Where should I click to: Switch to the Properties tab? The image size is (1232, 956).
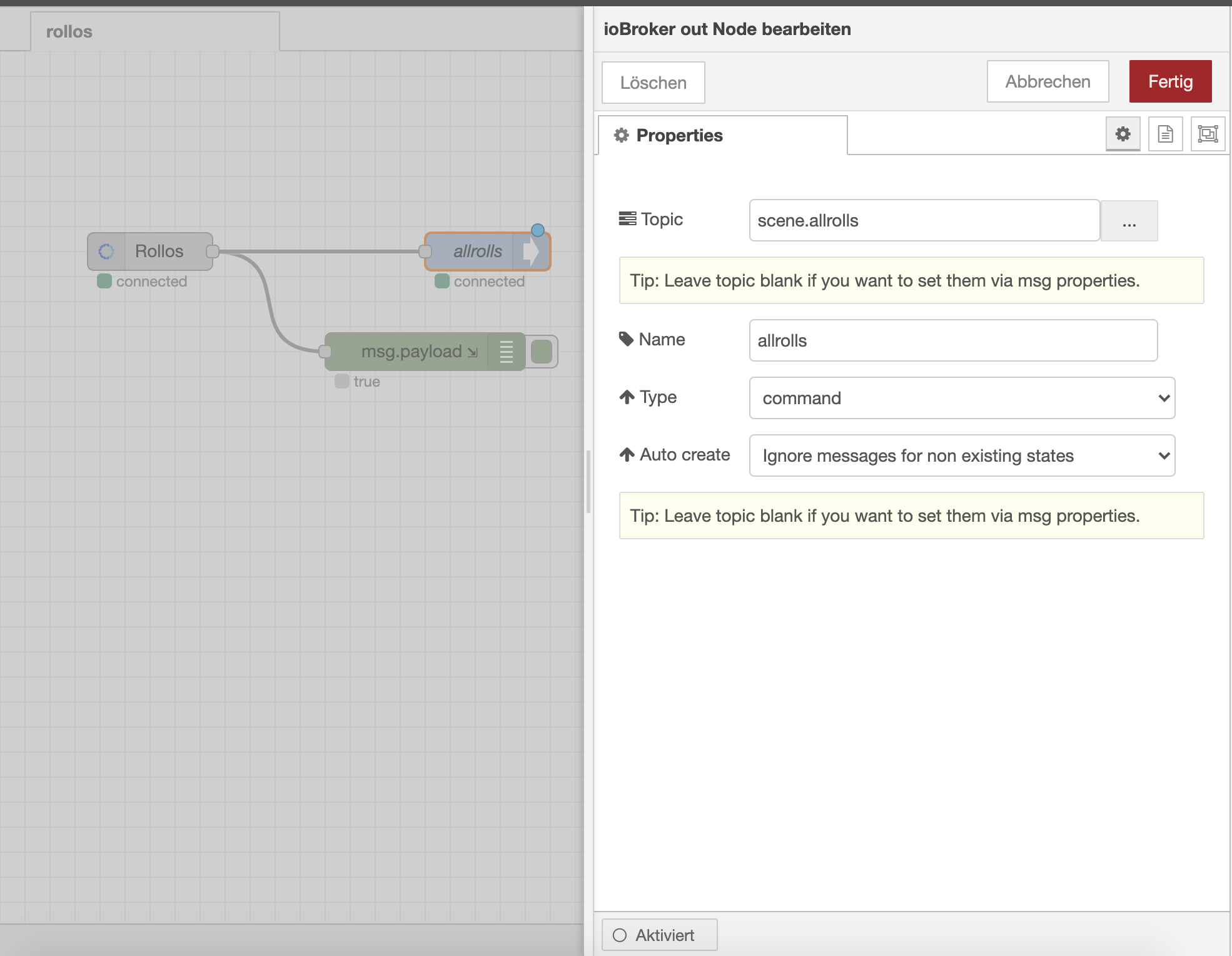pos(679,135)
